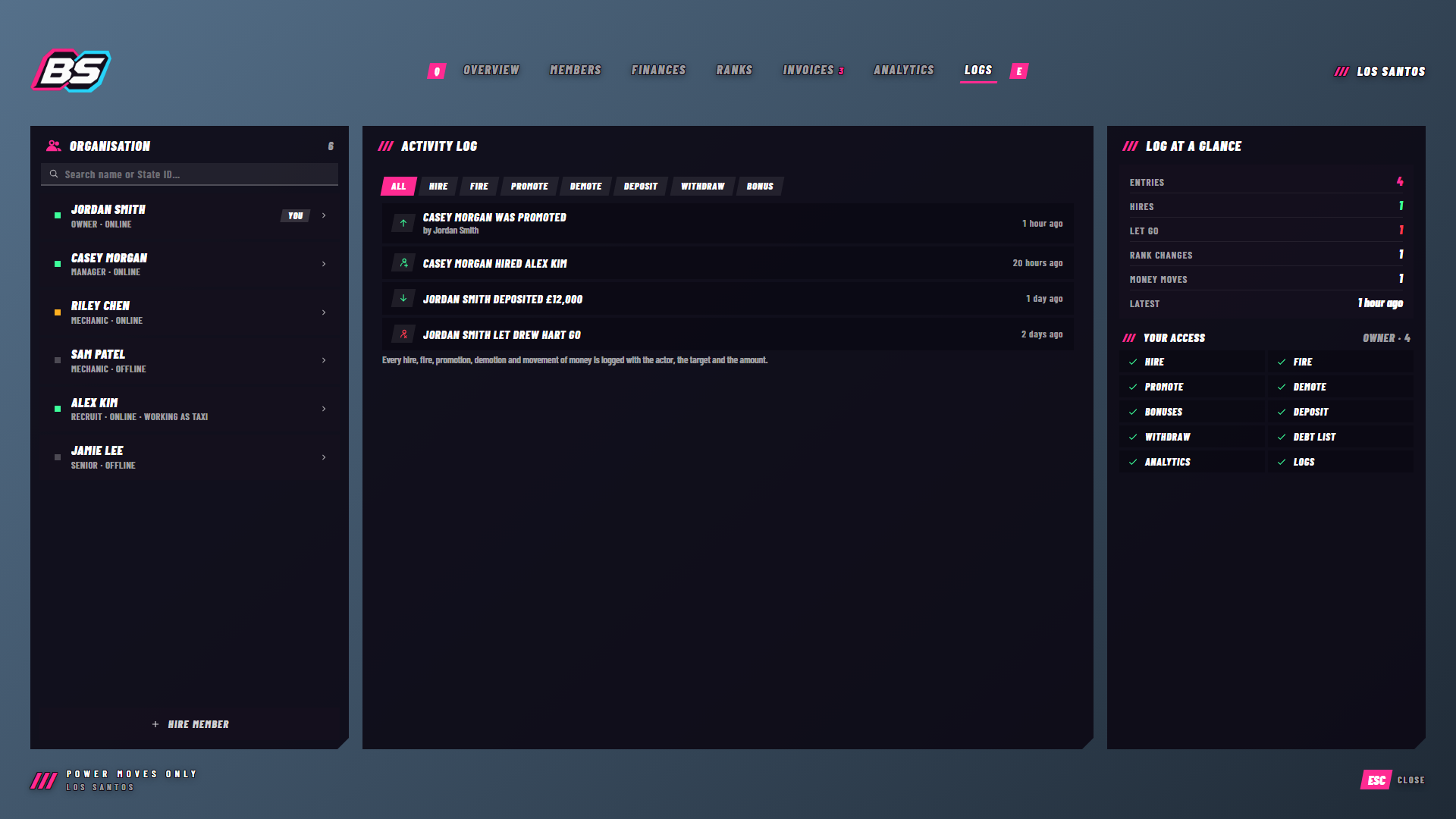The height and width of the screenshot is (819, 1456).
Task: Filter the activity log by Hire
Action: click(438, 186)
